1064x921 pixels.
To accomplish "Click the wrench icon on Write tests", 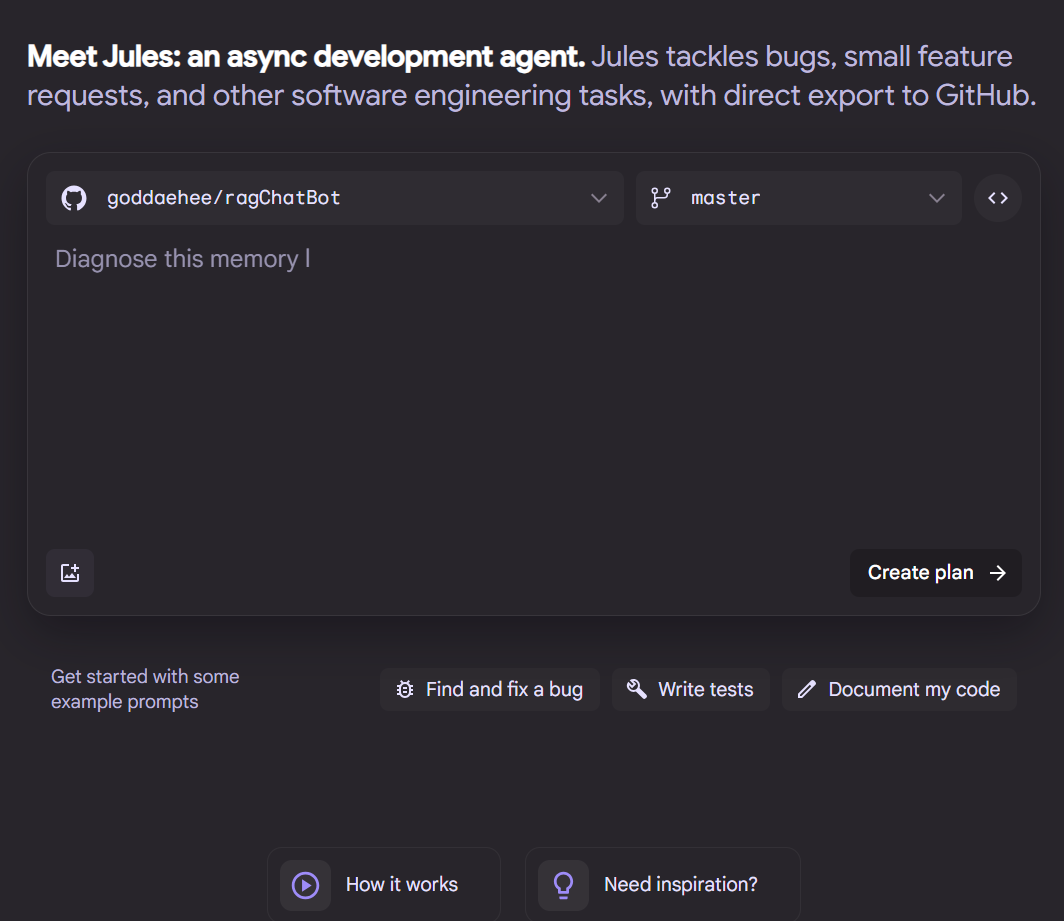I will click(636, 689).
